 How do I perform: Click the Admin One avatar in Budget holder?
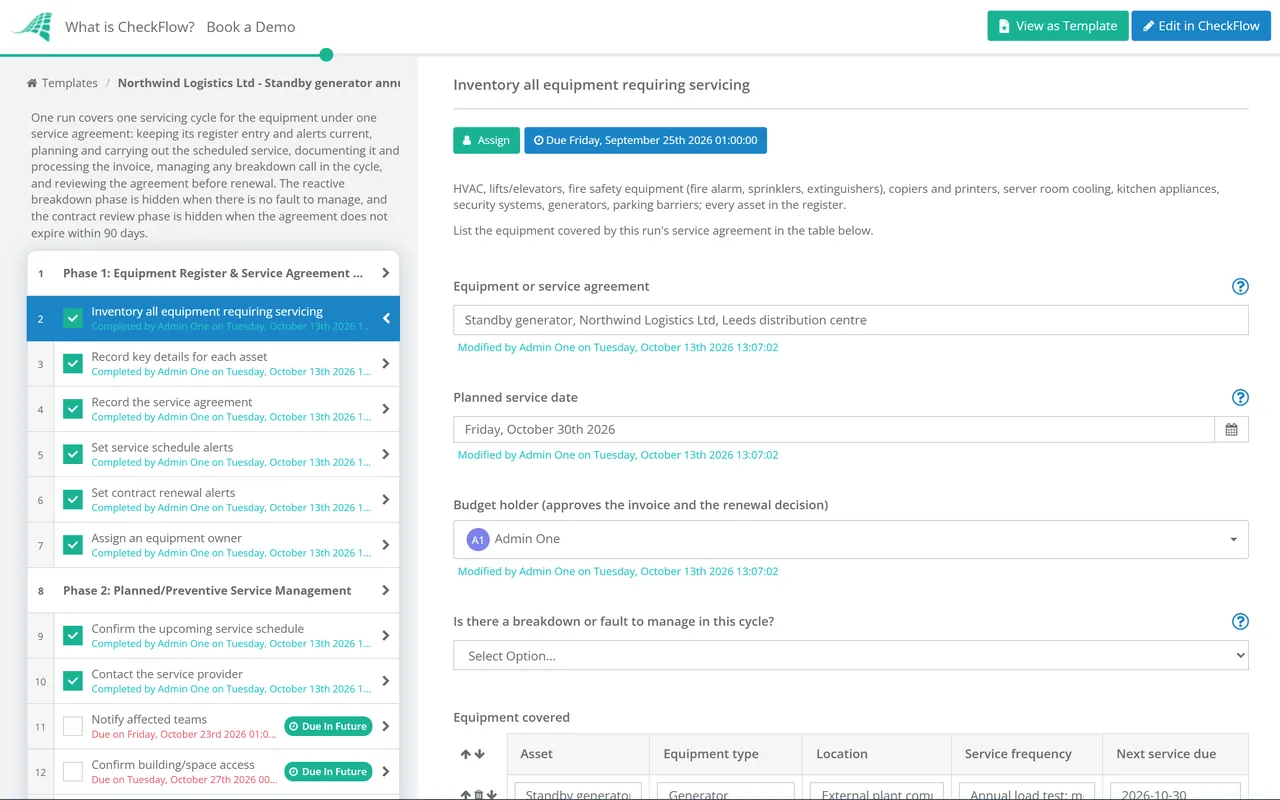tap(478, 539)
